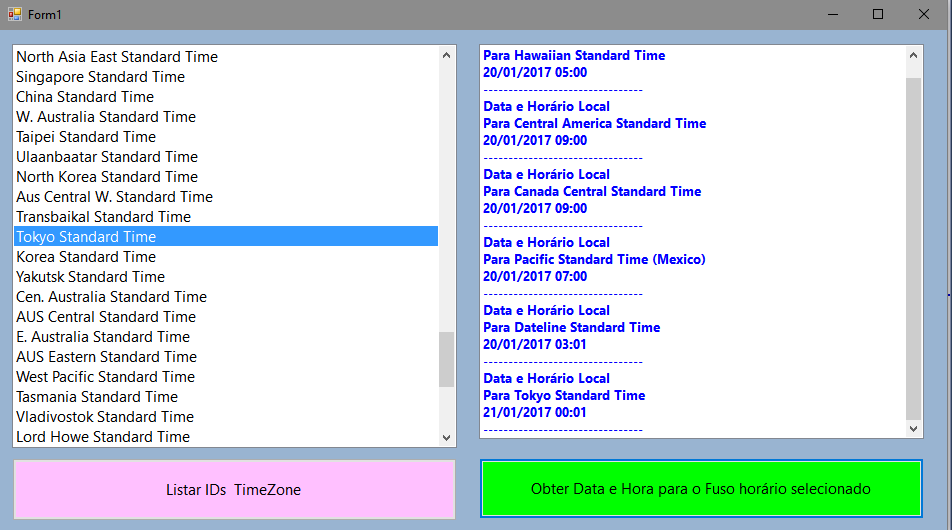Select Singapore Standard Time in list

point(226,76)
